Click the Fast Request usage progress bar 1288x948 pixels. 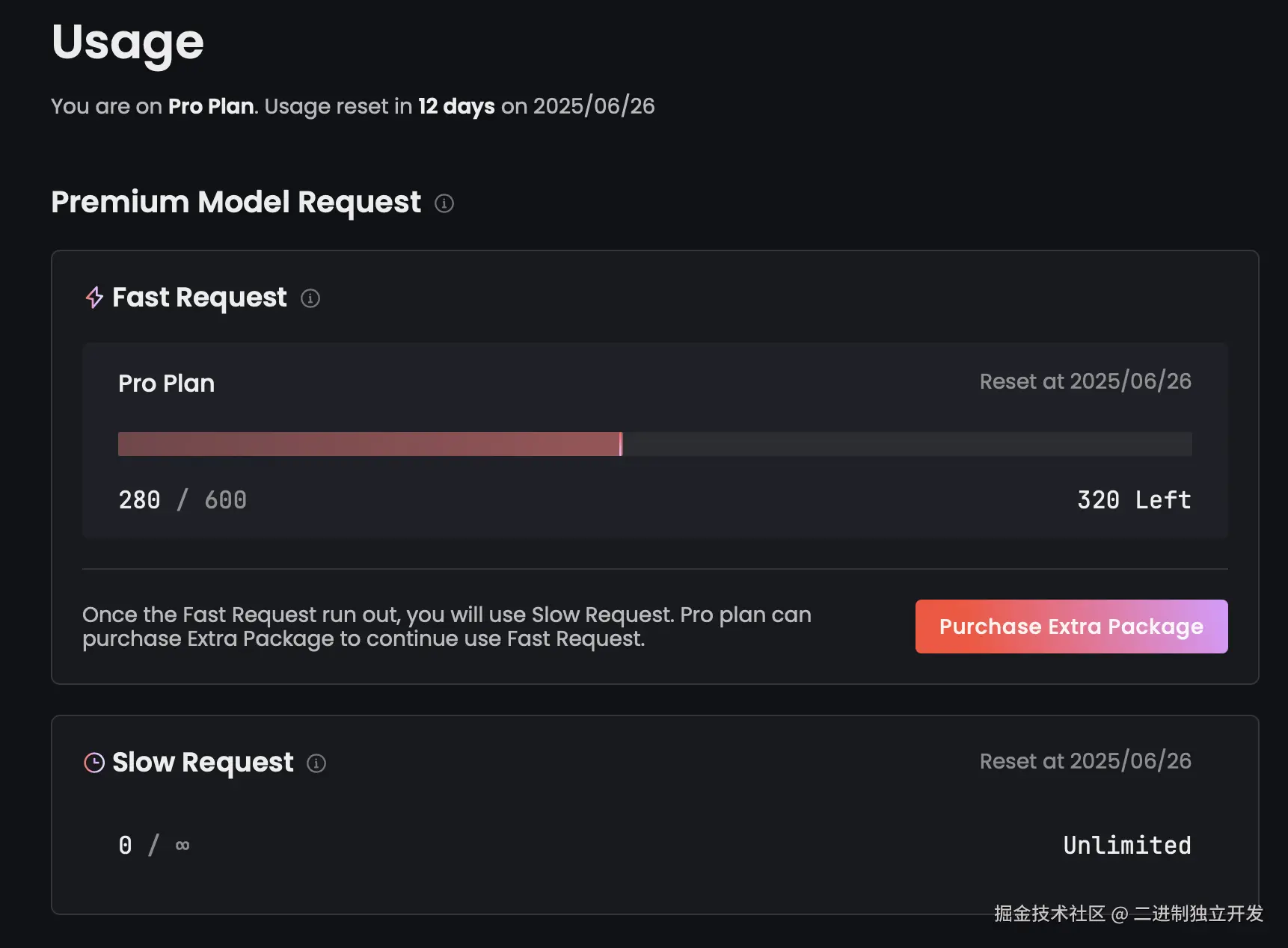(655, 444)
